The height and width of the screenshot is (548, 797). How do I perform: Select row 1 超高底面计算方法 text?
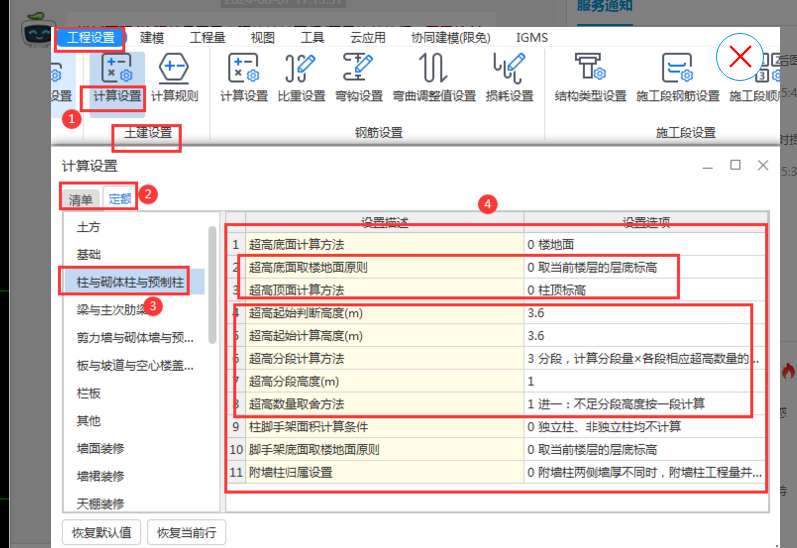click(297, 245)
